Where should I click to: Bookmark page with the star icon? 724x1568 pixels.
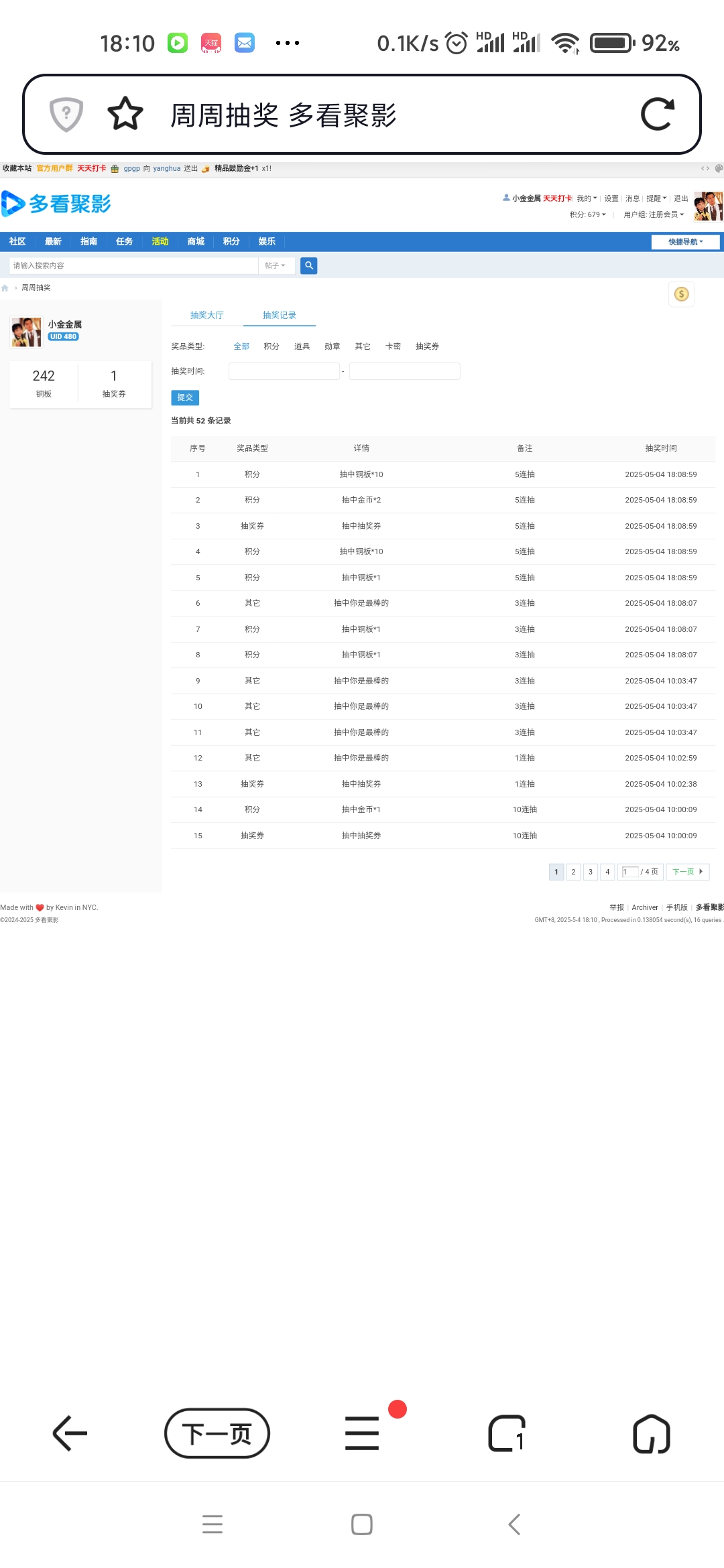click(x=125, y=114)
